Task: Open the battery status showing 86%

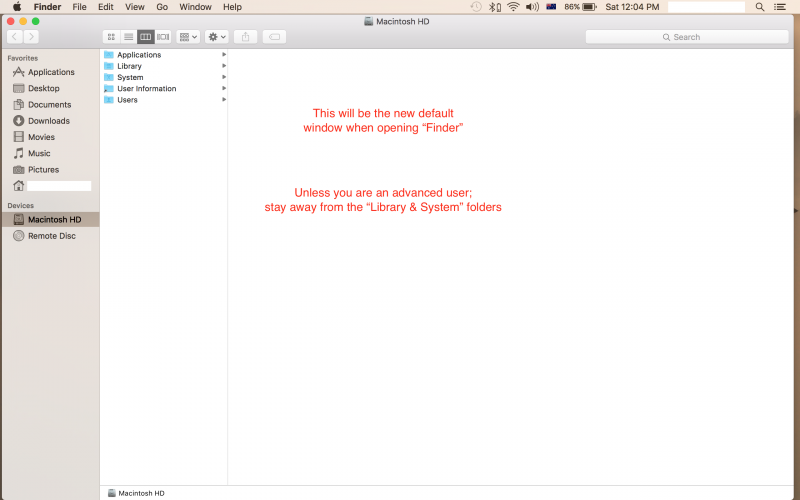Action: [580, 7]
